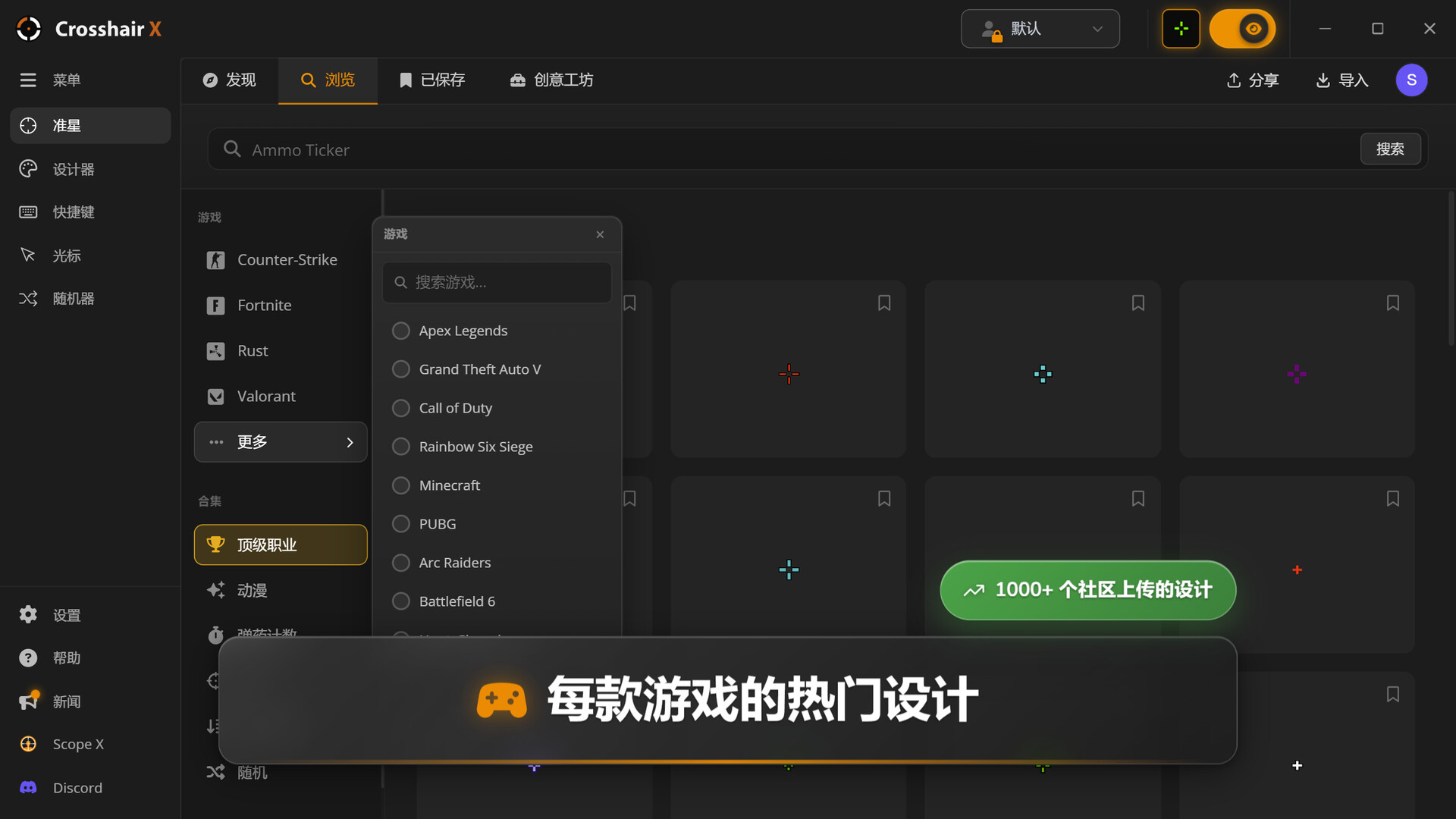Select the Minecraft radio button

click(x=401, y=485)
